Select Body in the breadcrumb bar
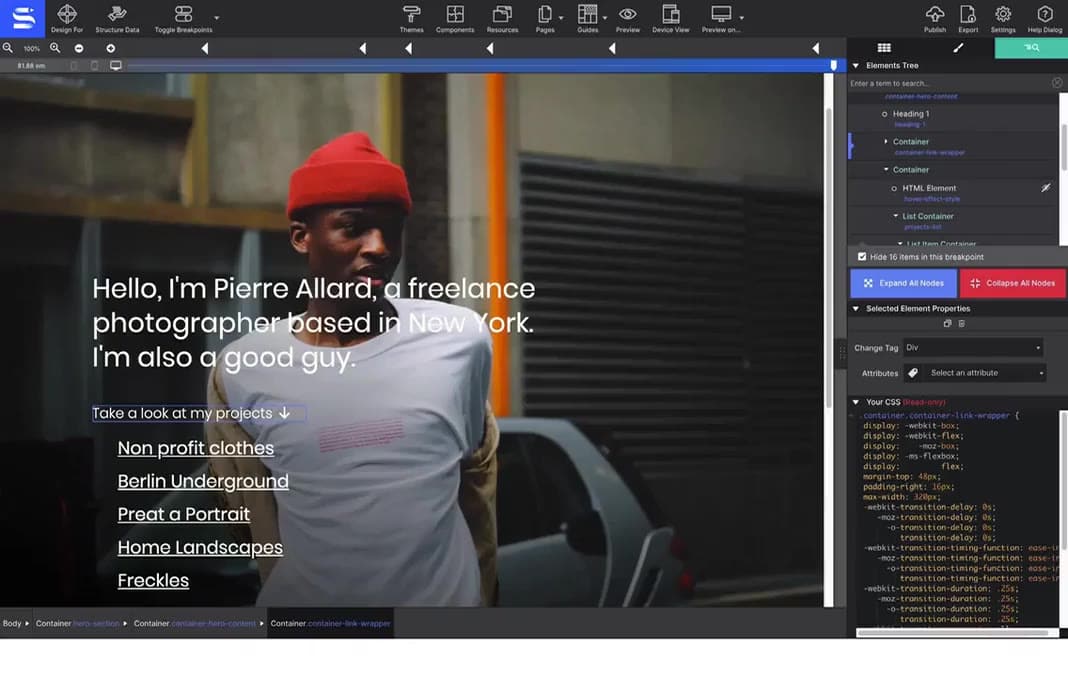The image size is (1068, 678). [x=12, y=623]
